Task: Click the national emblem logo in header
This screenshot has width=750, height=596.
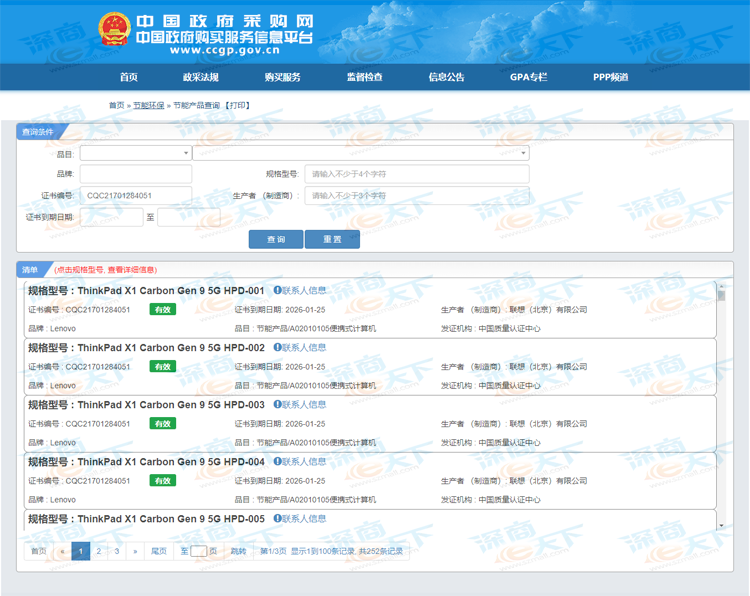Action: click(114, 29)
